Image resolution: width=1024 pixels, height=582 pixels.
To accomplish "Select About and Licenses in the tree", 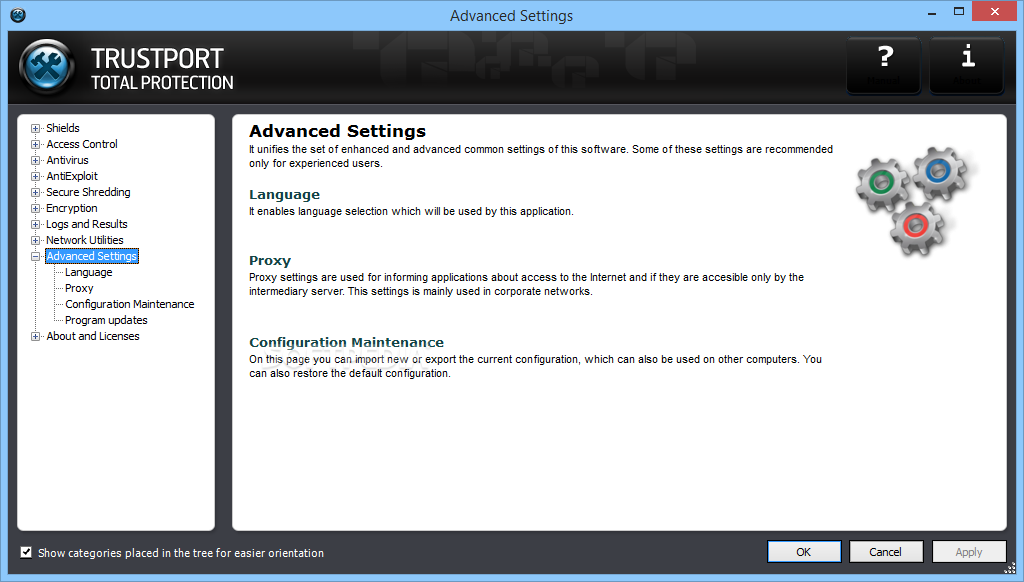I will point(93,336).
